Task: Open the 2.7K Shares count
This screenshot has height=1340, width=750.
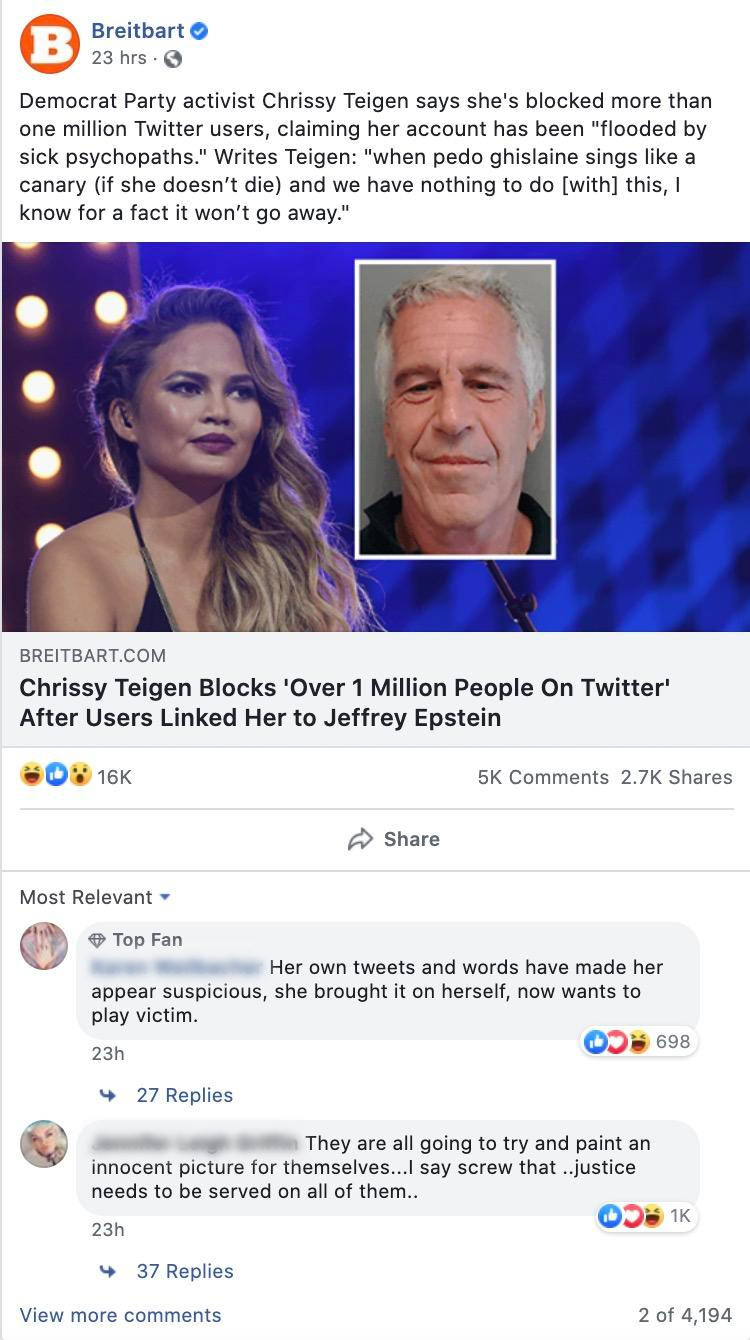Action: [677, 777]
